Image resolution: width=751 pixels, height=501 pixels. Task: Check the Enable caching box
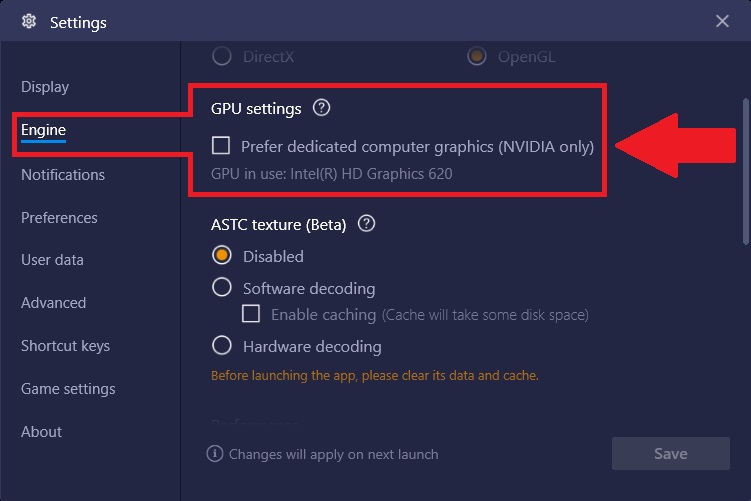[251, 314]
